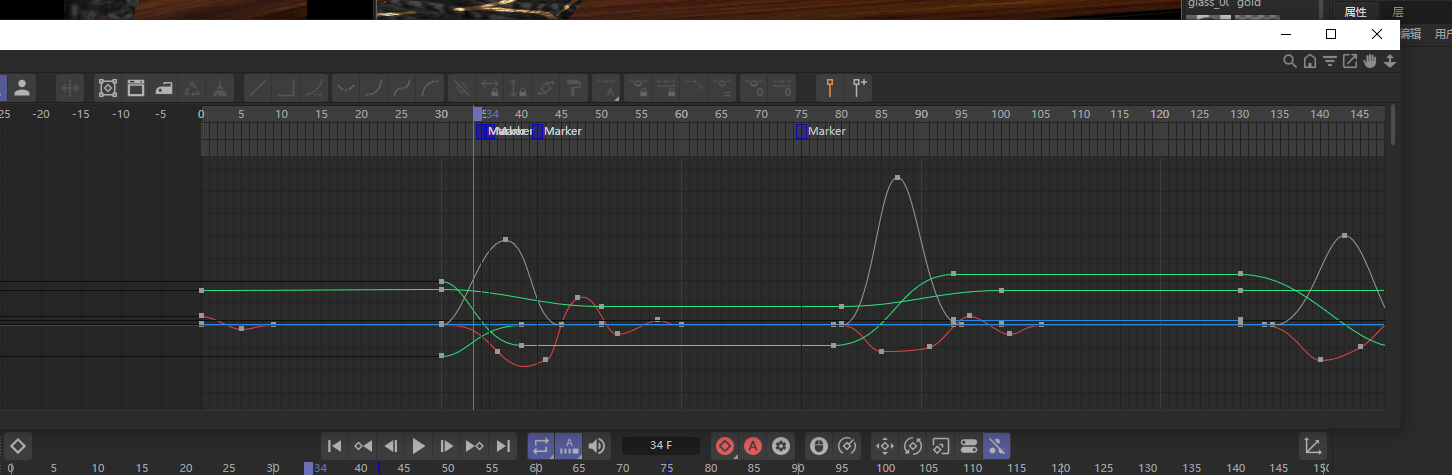
Task: Click the round motion system icon beside gear
Action: 818,446
